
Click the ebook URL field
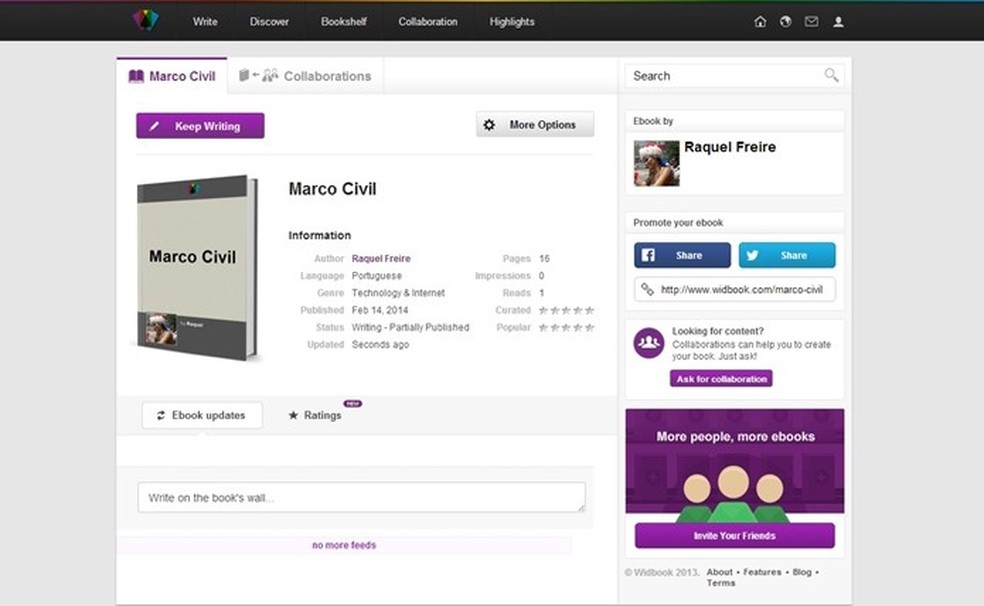point(735,290)
